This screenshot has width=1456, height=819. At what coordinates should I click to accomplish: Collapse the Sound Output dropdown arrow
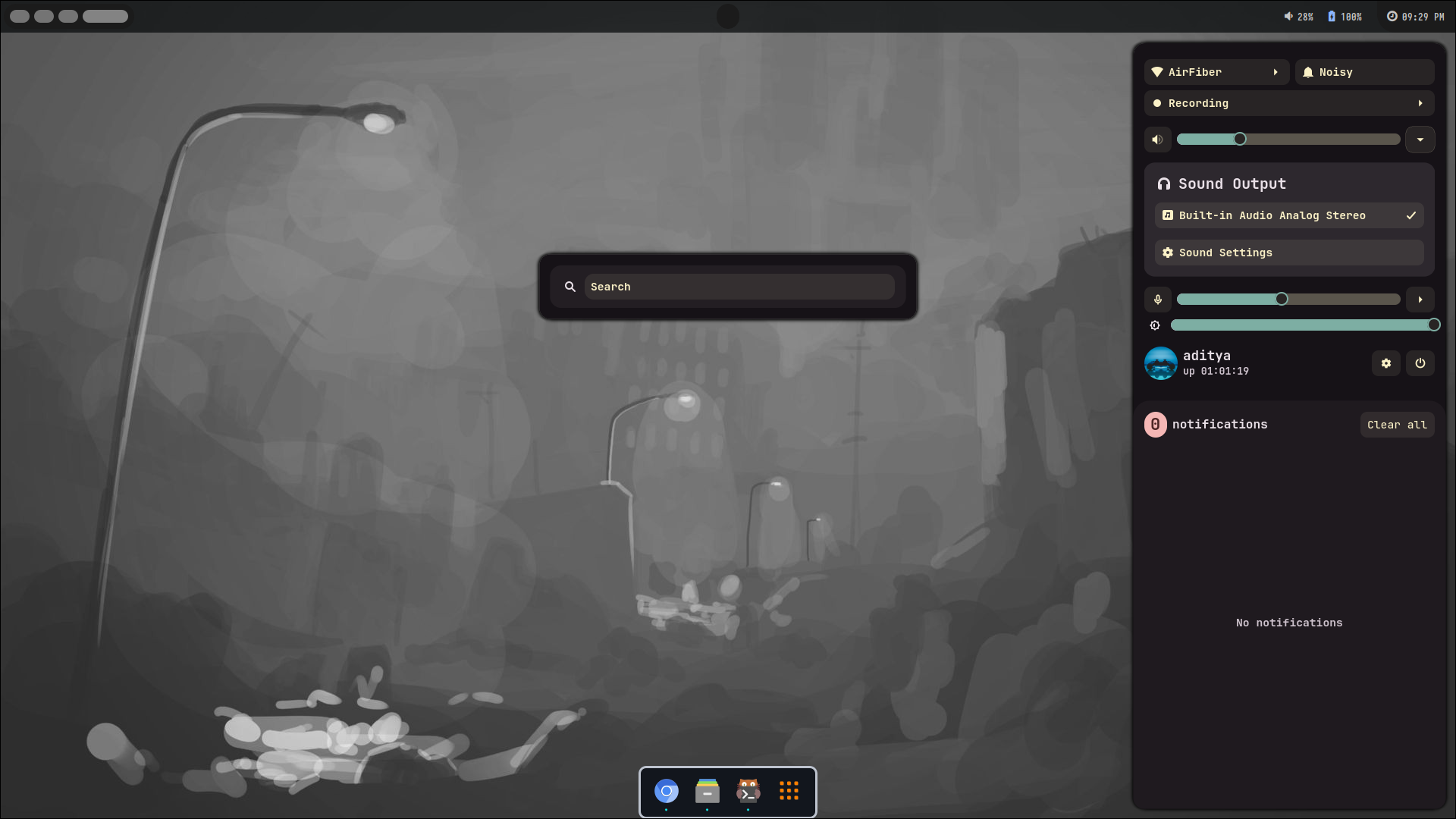click(1420, 140)
